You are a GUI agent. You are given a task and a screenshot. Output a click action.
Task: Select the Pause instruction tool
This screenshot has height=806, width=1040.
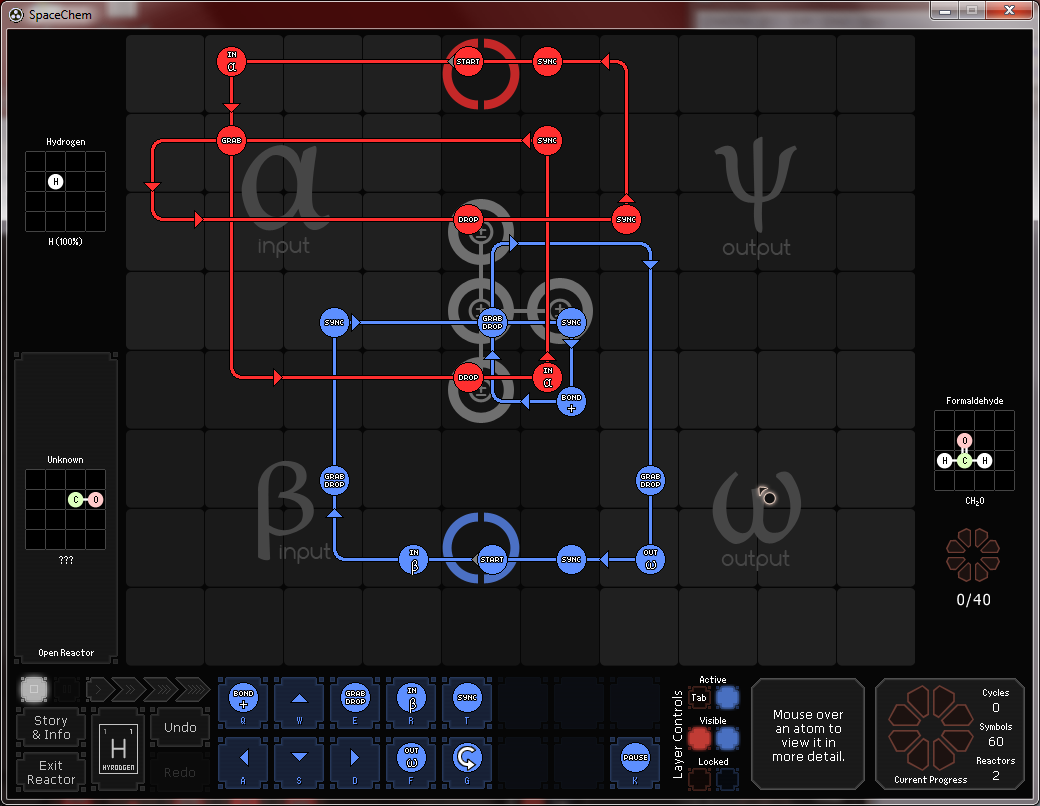pyautogui.click(x=635, y=757)
